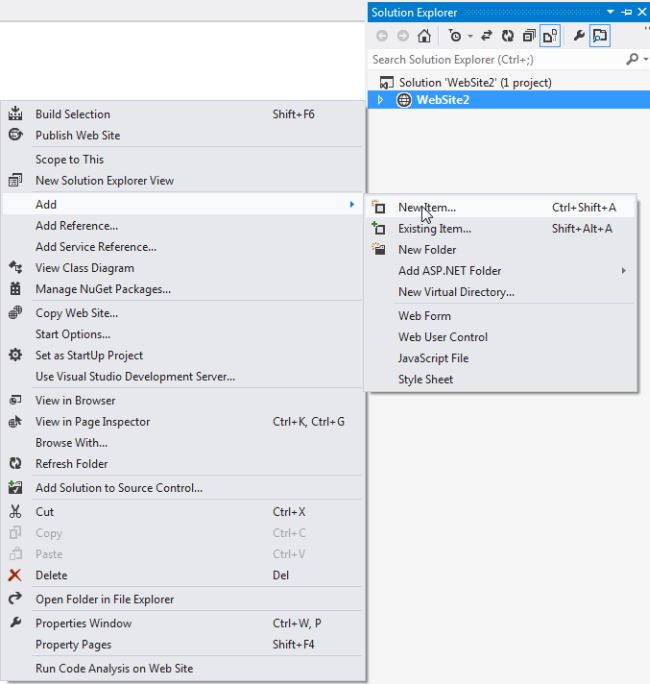
Task: Click the View in Browser icon
Action: [x=15, y=400]
